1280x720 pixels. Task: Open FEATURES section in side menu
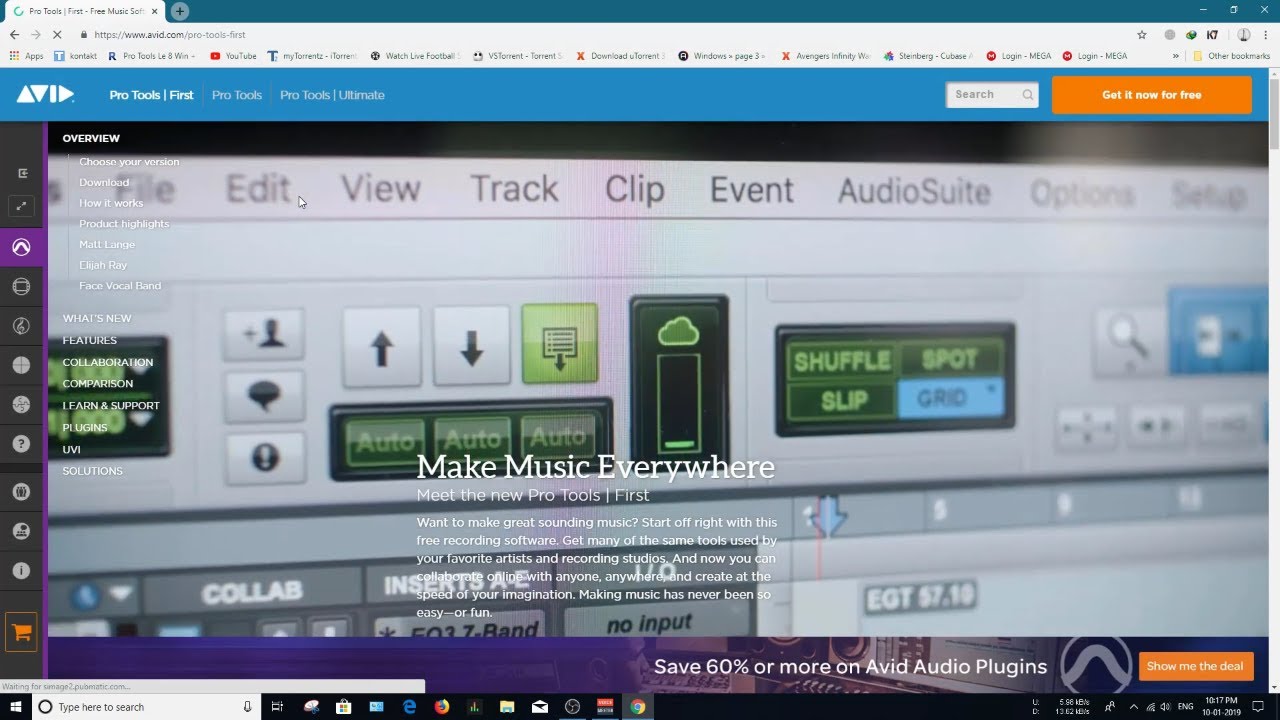coord(89,340)
